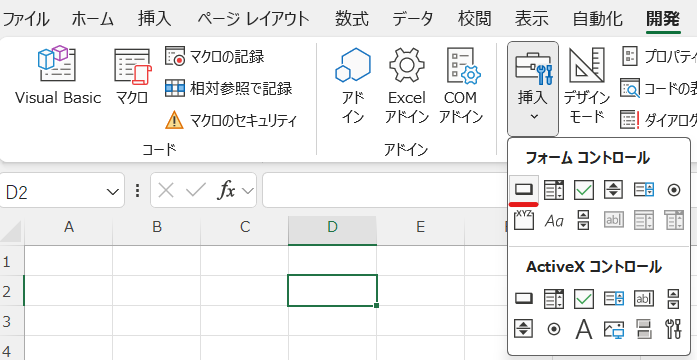
Task: Open the Visual Basic editor
Action: click(x=58, y=76)
